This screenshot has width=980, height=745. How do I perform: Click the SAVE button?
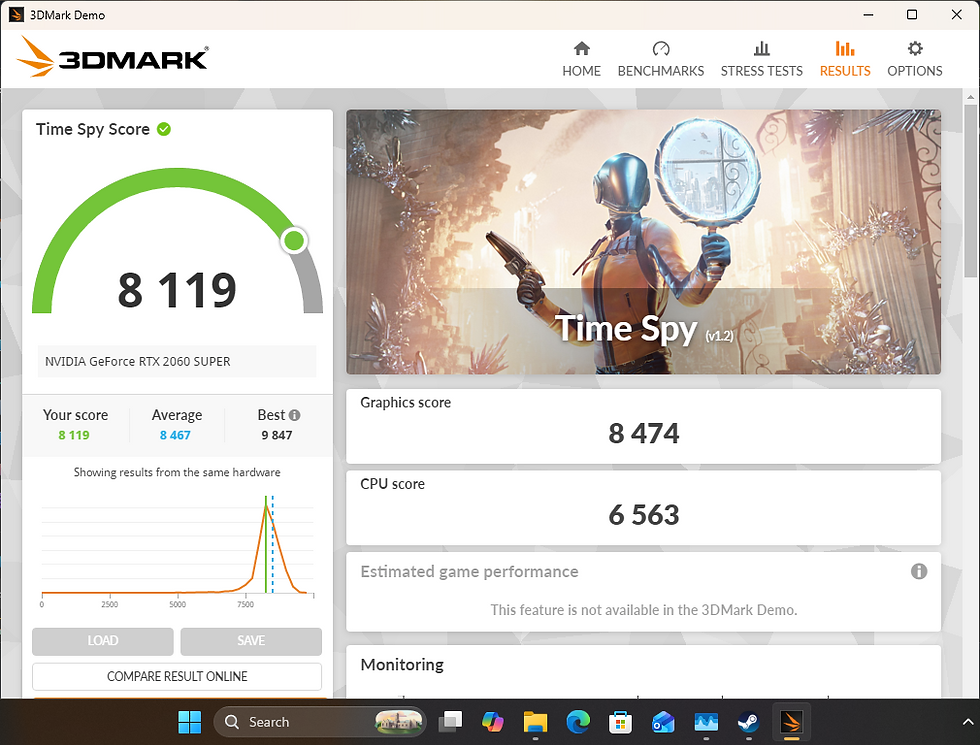pos(251,641)
